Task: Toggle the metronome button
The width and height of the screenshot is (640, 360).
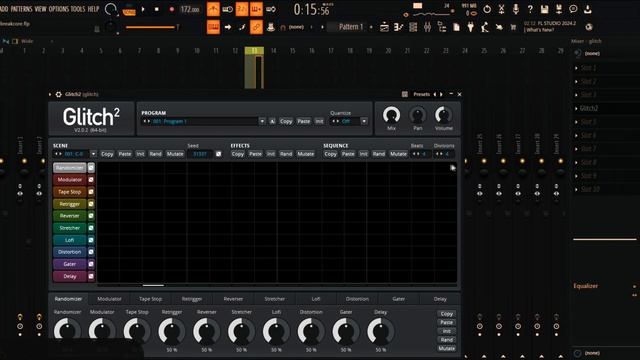Action: tap(213, 9)
